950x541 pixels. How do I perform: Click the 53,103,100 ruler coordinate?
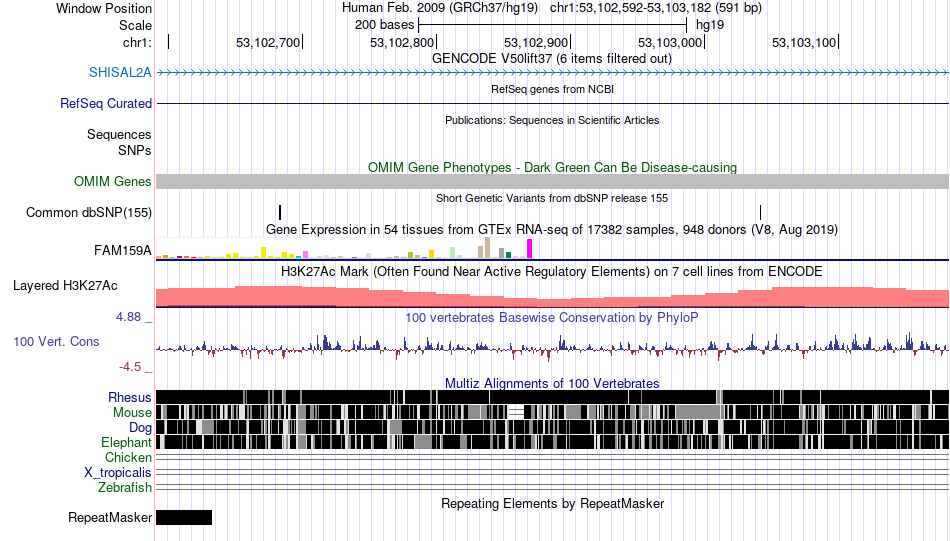click(x=803, y=42)
